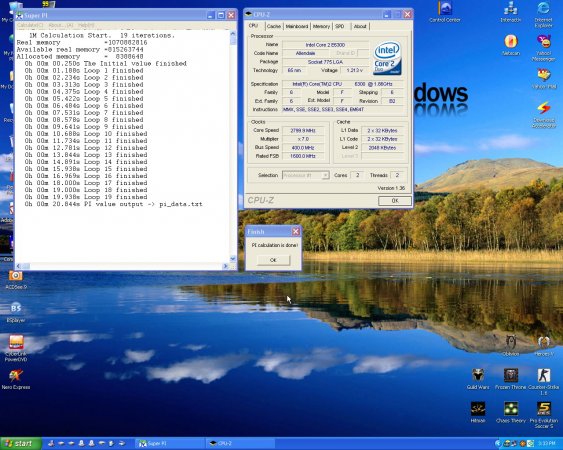This screenshot has width=563, height=450.
Task: Click the Intel Core 2 Duo logo
Action: [x=387, y=58]
